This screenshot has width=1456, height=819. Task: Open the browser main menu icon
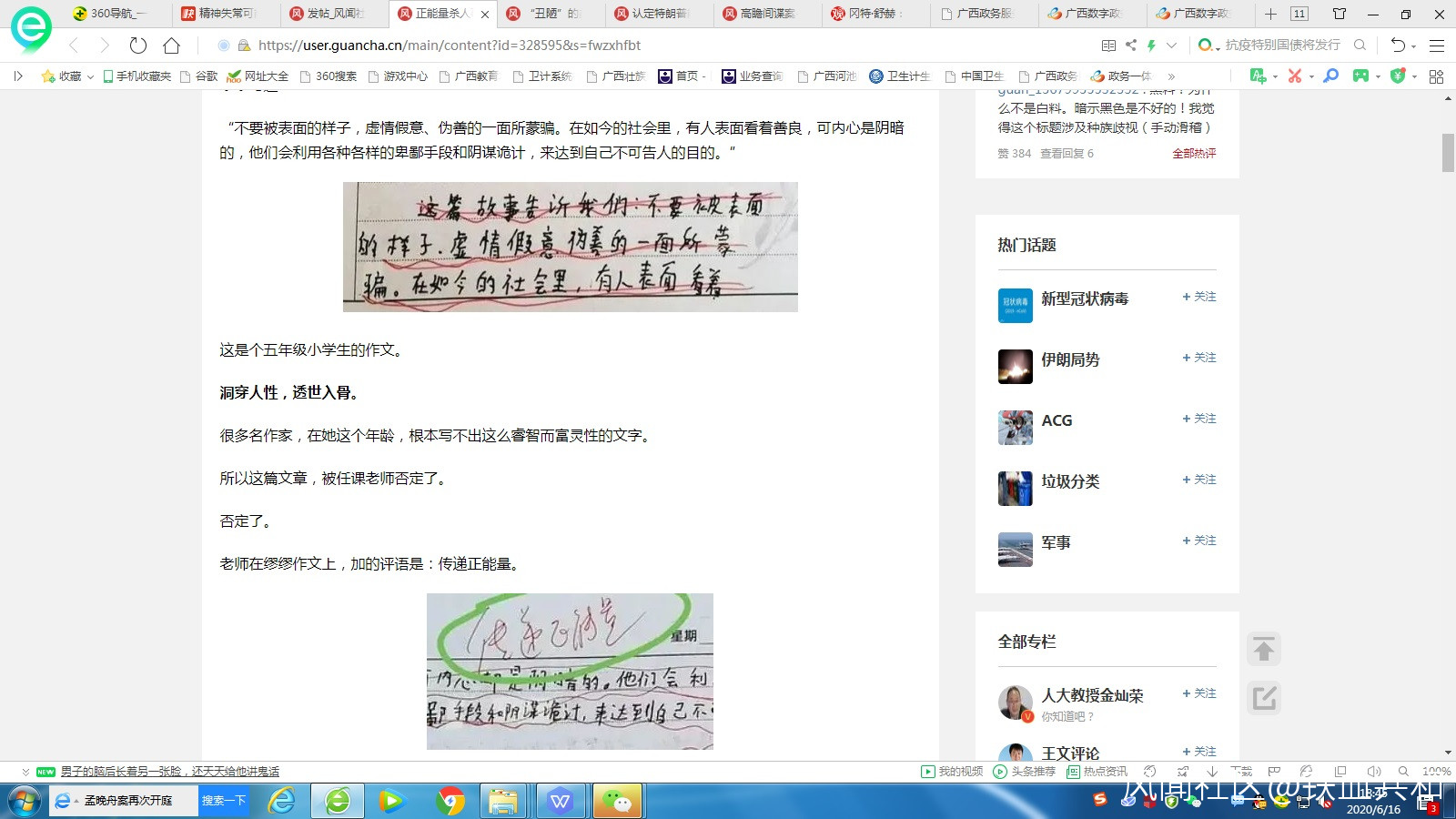(1437, 45)
